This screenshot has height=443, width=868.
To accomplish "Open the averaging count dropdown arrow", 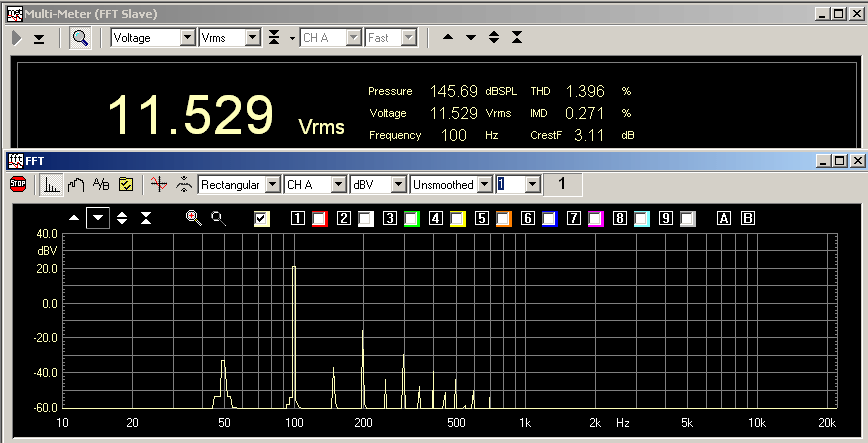I will [x=533, y=184].
